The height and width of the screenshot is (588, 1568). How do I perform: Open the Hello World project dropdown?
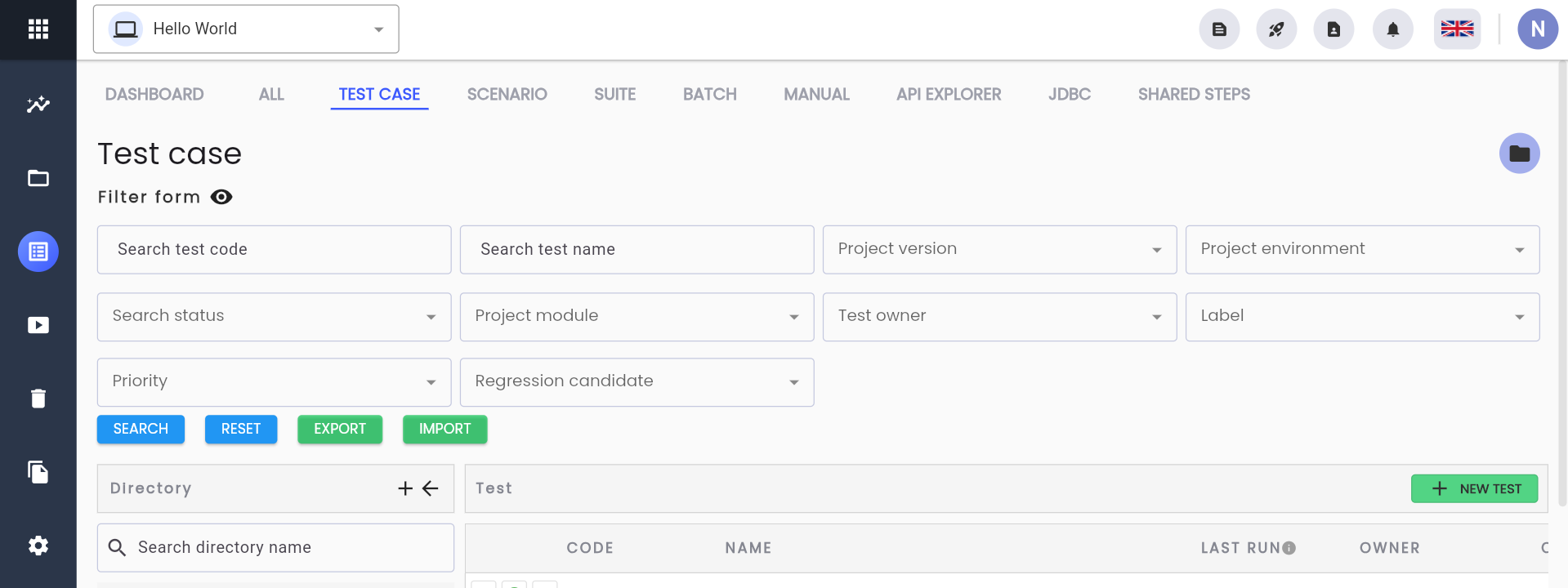(x=246, y=29)
